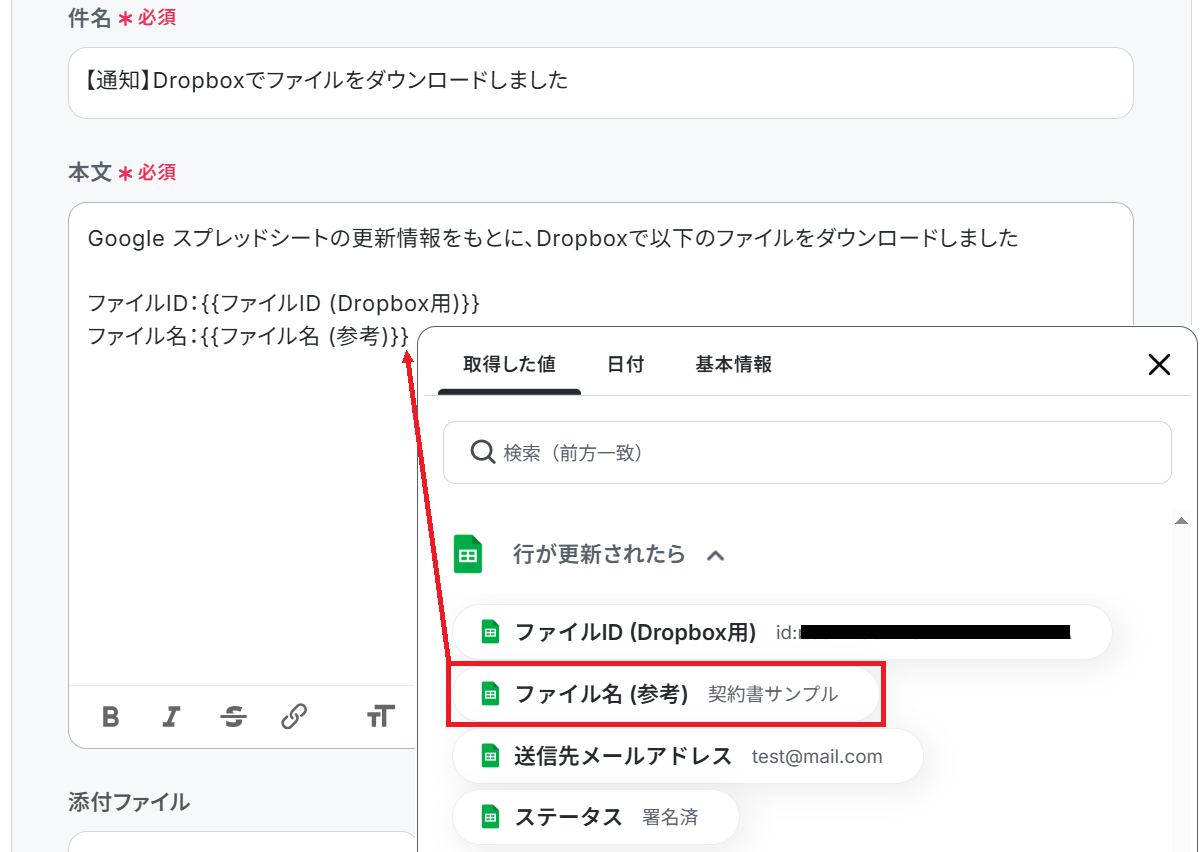This screenshot has height=852, width=1200.
Task: Click the 添付ファイル label
Action: point(129,801)
